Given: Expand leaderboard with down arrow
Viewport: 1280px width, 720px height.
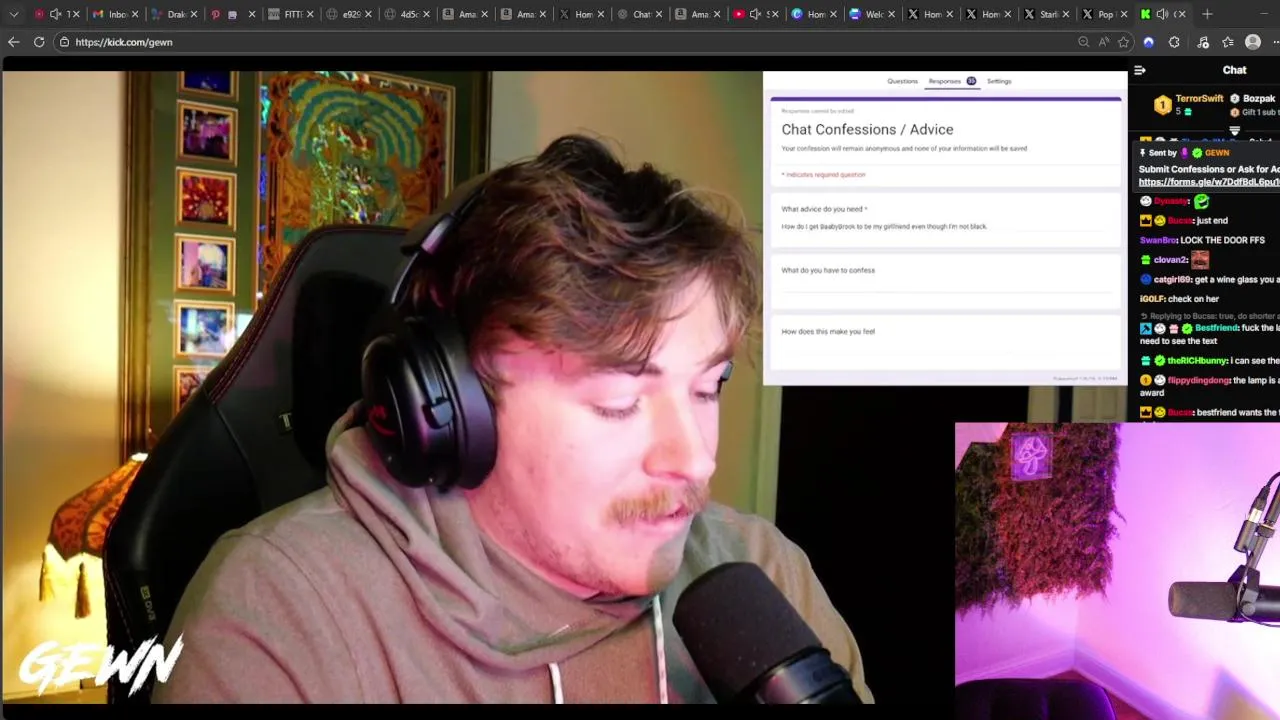Looking at the screenshot, I should (x=1234, y=131).
